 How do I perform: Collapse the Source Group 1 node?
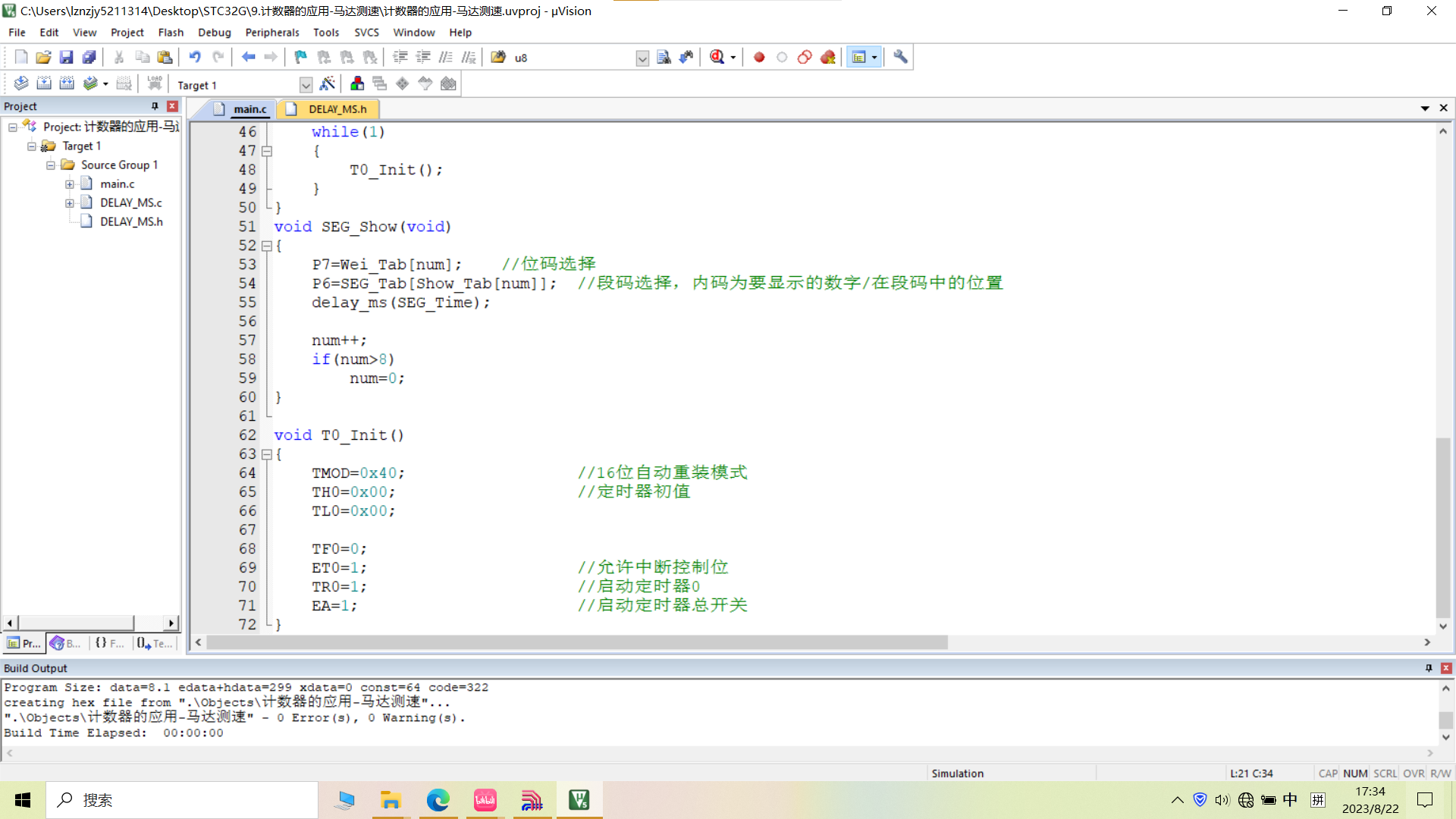point(51,165)
